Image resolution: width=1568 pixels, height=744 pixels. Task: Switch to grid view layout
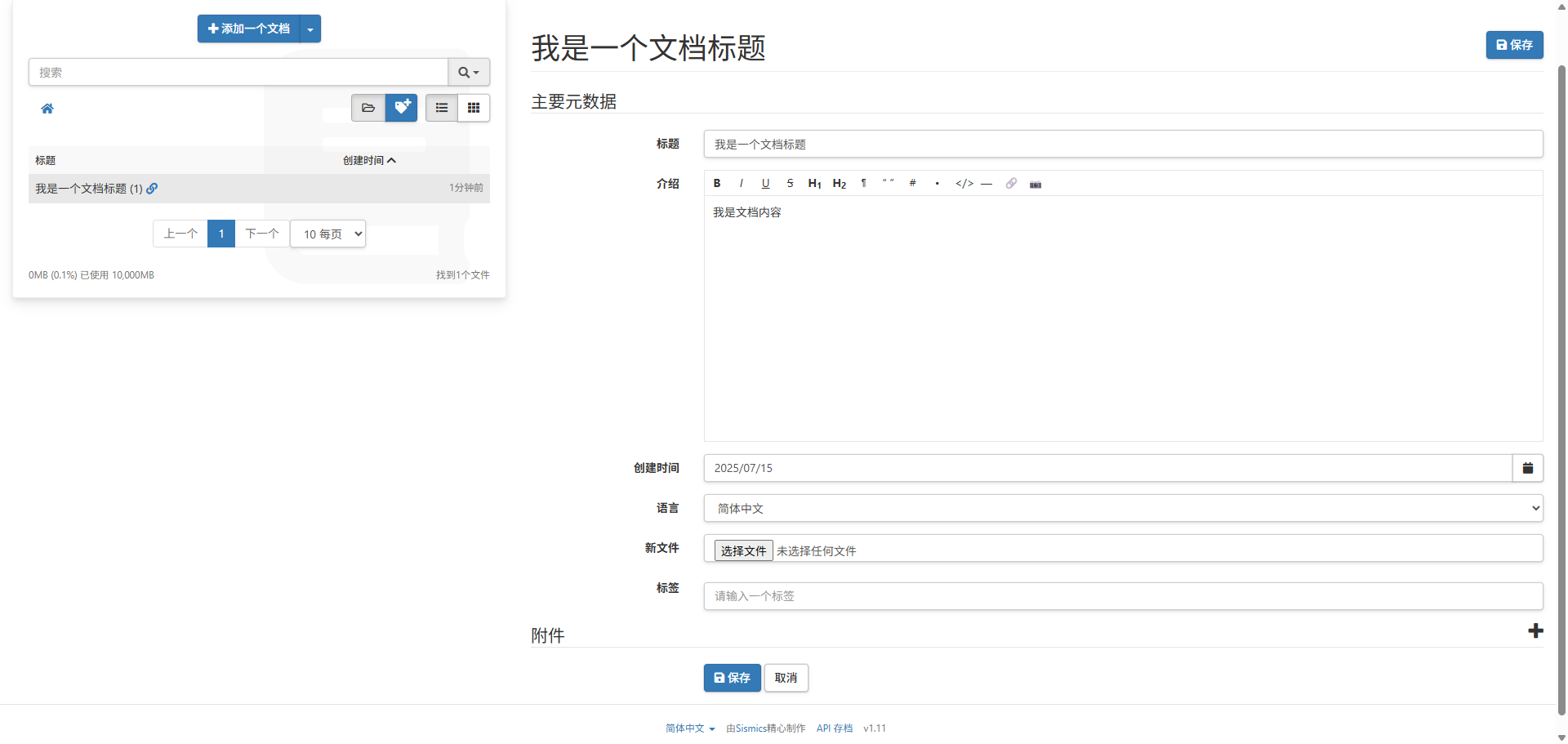474,108
